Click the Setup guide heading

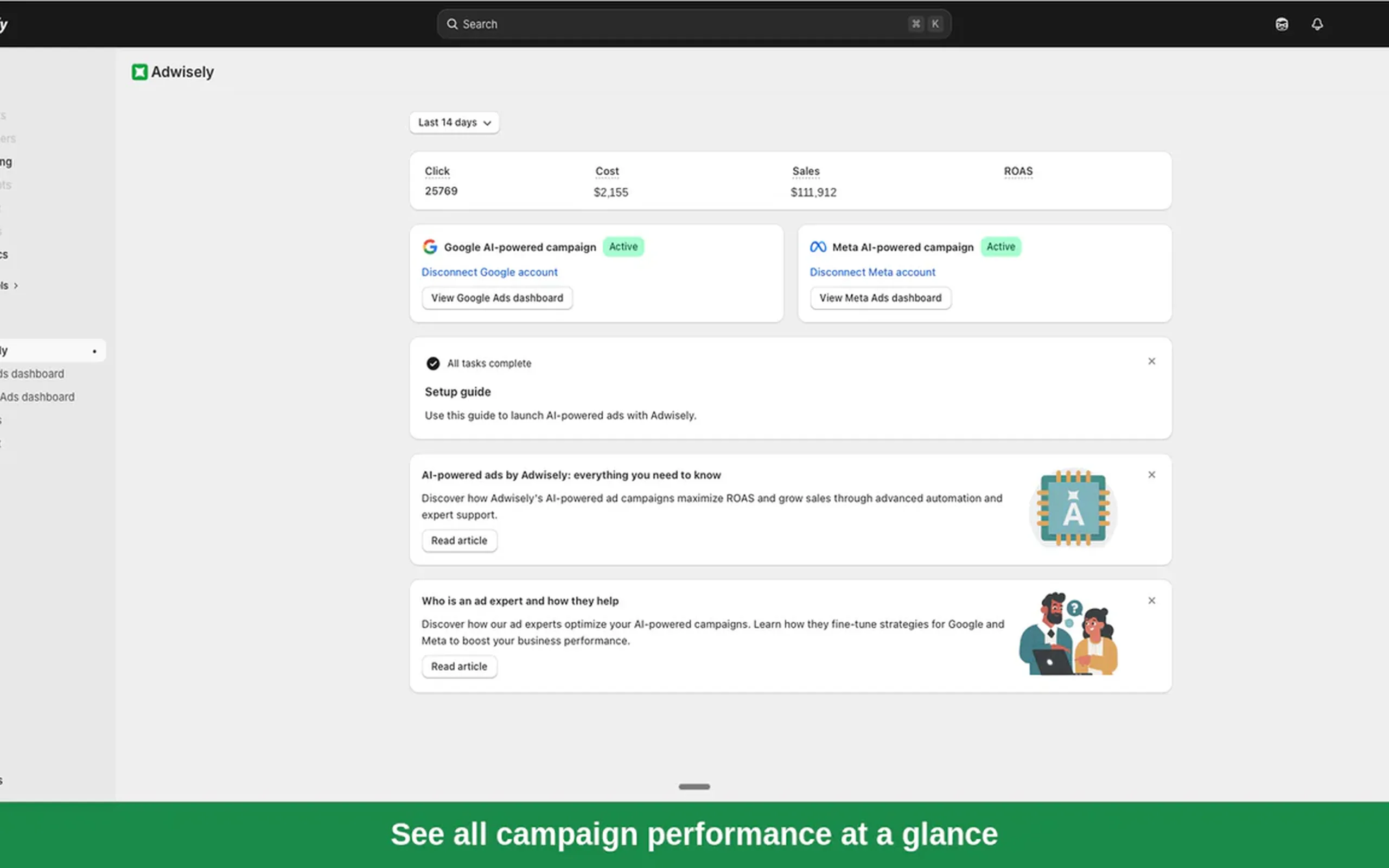[x=457, y=392]
